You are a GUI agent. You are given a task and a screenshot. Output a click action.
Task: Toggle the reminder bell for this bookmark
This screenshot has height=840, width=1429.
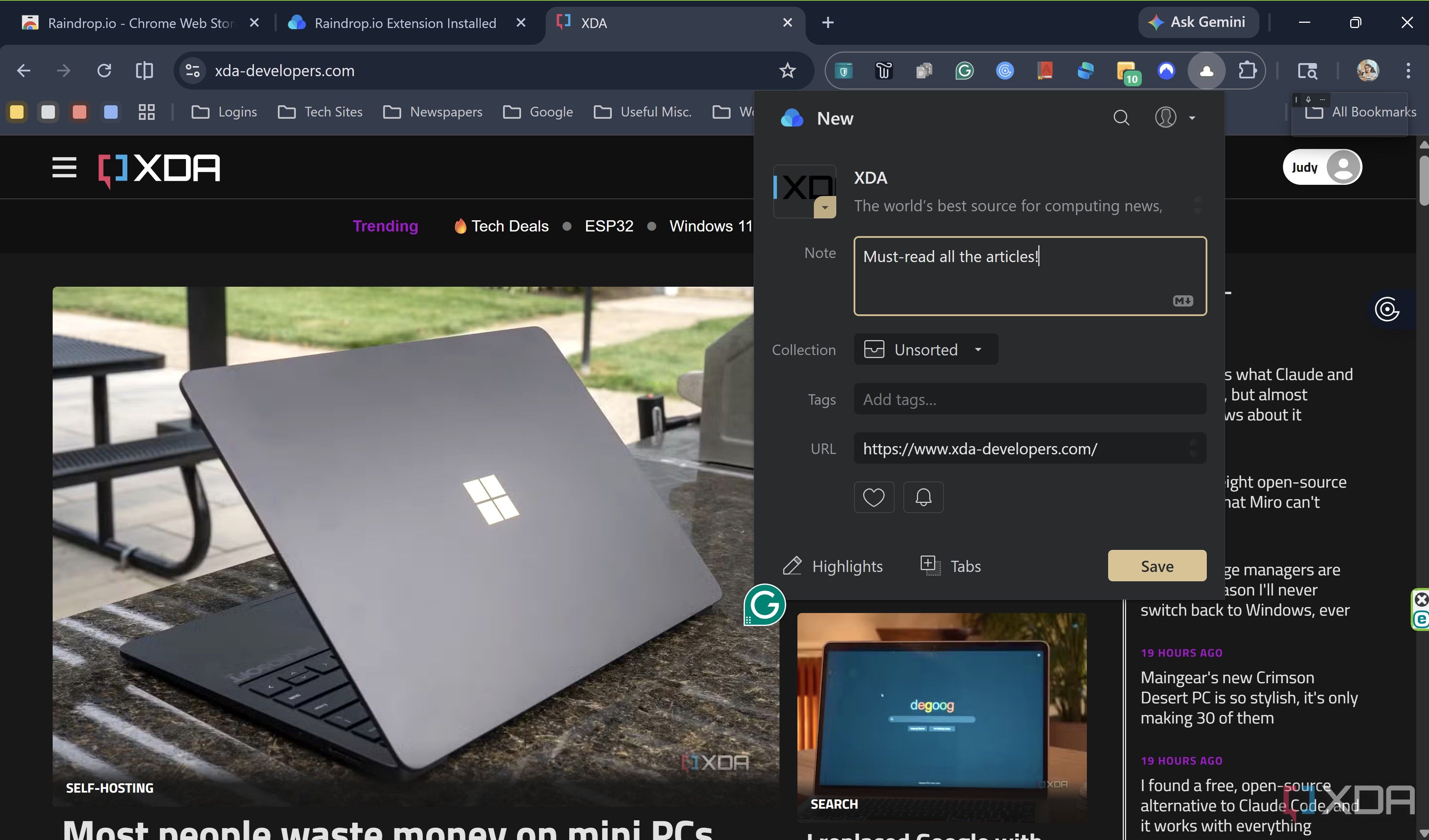(x=923, y=498)
